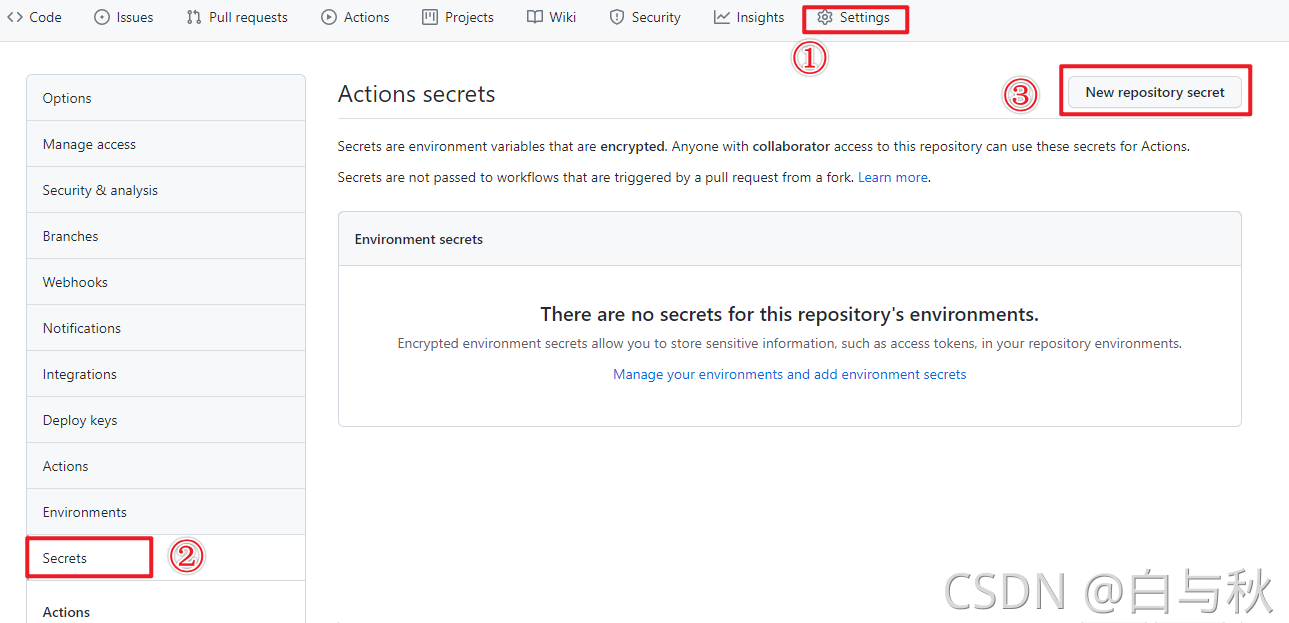
Task: Open Deploy keys settings
Action: [80, 420]
